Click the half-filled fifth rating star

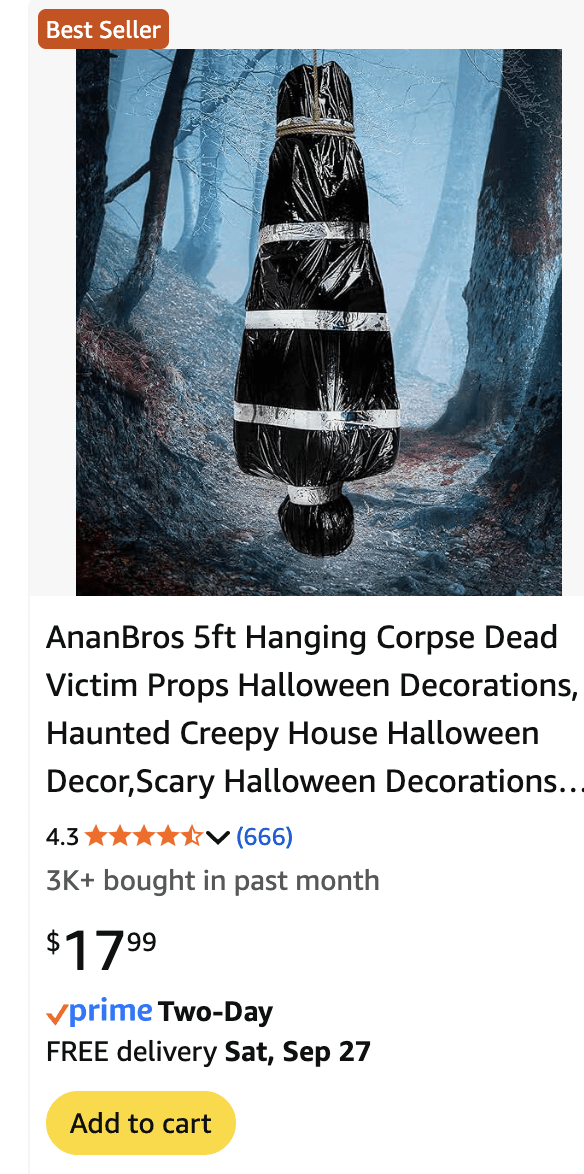coord(191,836)
